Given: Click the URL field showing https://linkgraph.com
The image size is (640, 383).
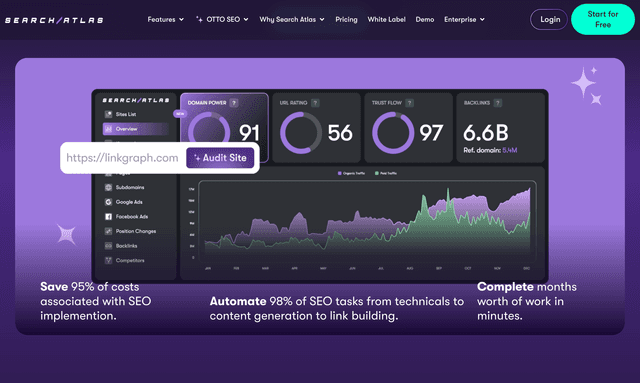Looking at the screenshot, I should coord(122,158).
